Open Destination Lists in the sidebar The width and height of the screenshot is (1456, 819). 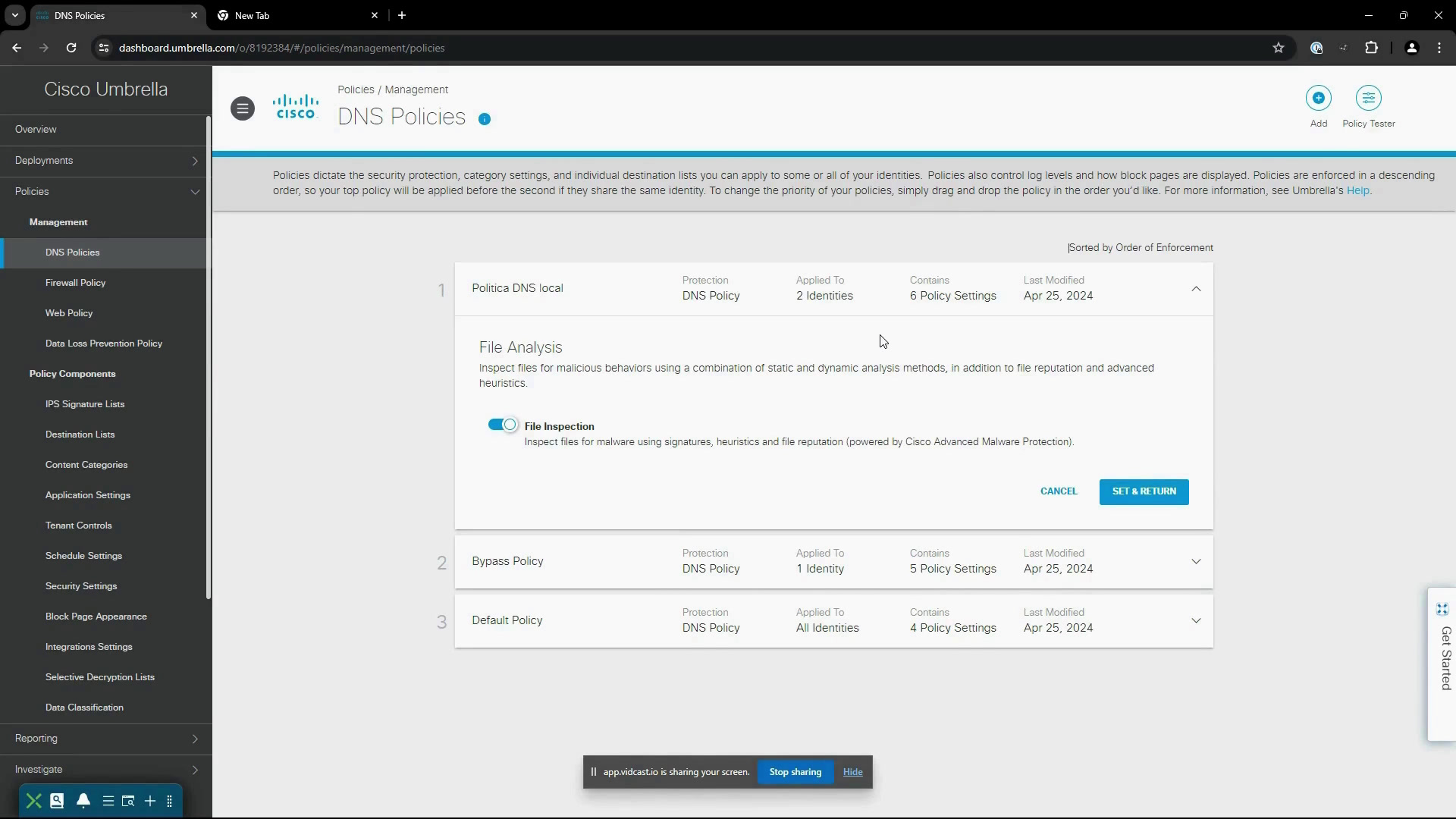[80, 435]
